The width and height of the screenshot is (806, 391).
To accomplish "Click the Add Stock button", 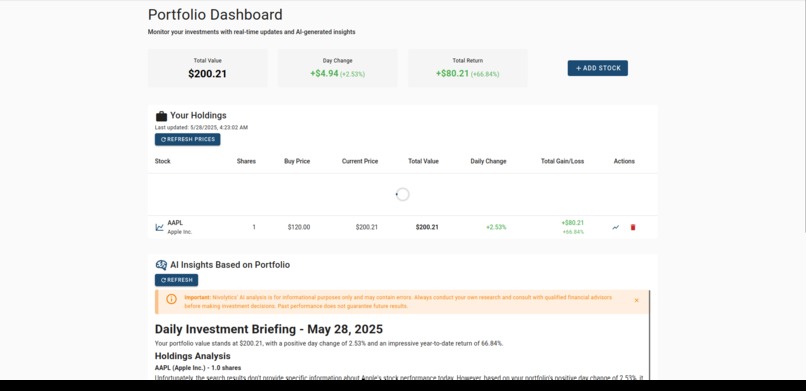I will tap(597, 68).
